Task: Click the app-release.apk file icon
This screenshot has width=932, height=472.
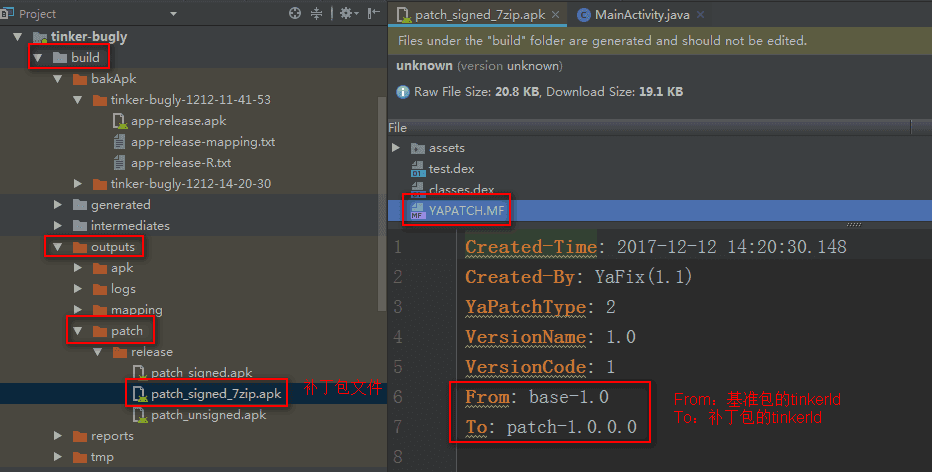Action: pyautogui.click(x=120, y=121)
